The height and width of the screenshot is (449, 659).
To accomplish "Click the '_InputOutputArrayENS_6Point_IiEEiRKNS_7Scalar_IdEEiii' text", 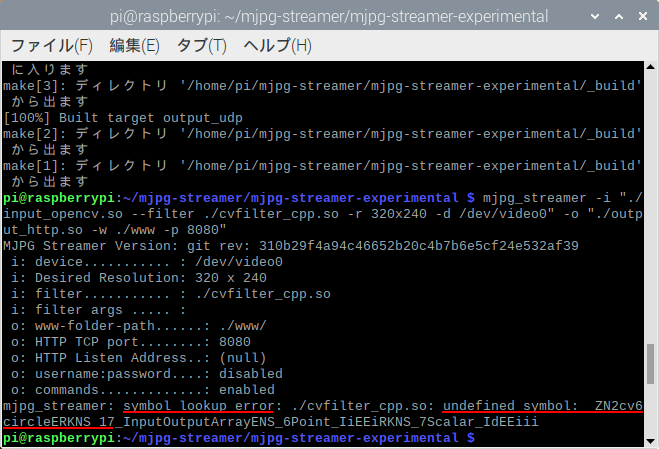I will click(326, 422).
